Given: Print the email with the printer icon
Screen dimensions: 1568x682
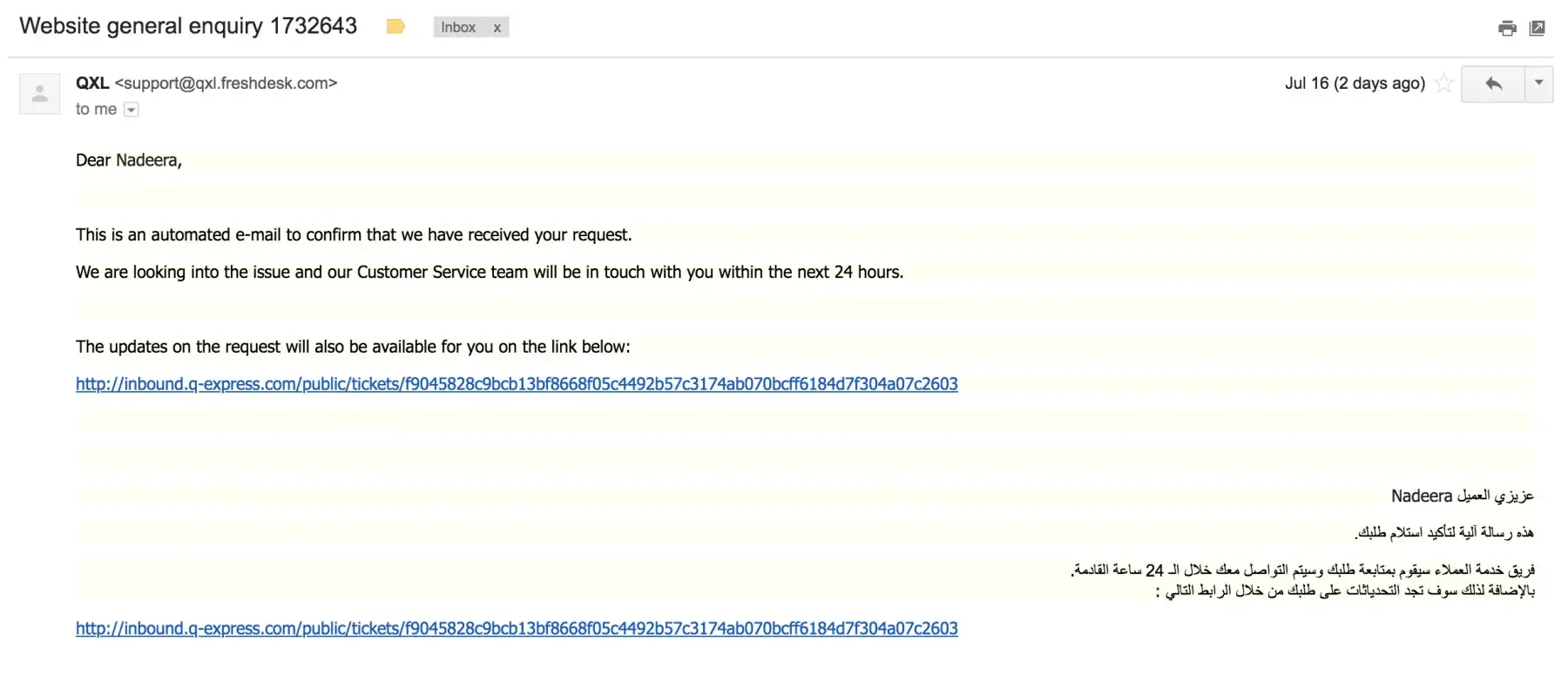Looking at the screenshot, I should pyautogui.click(x=1507, y=29).
